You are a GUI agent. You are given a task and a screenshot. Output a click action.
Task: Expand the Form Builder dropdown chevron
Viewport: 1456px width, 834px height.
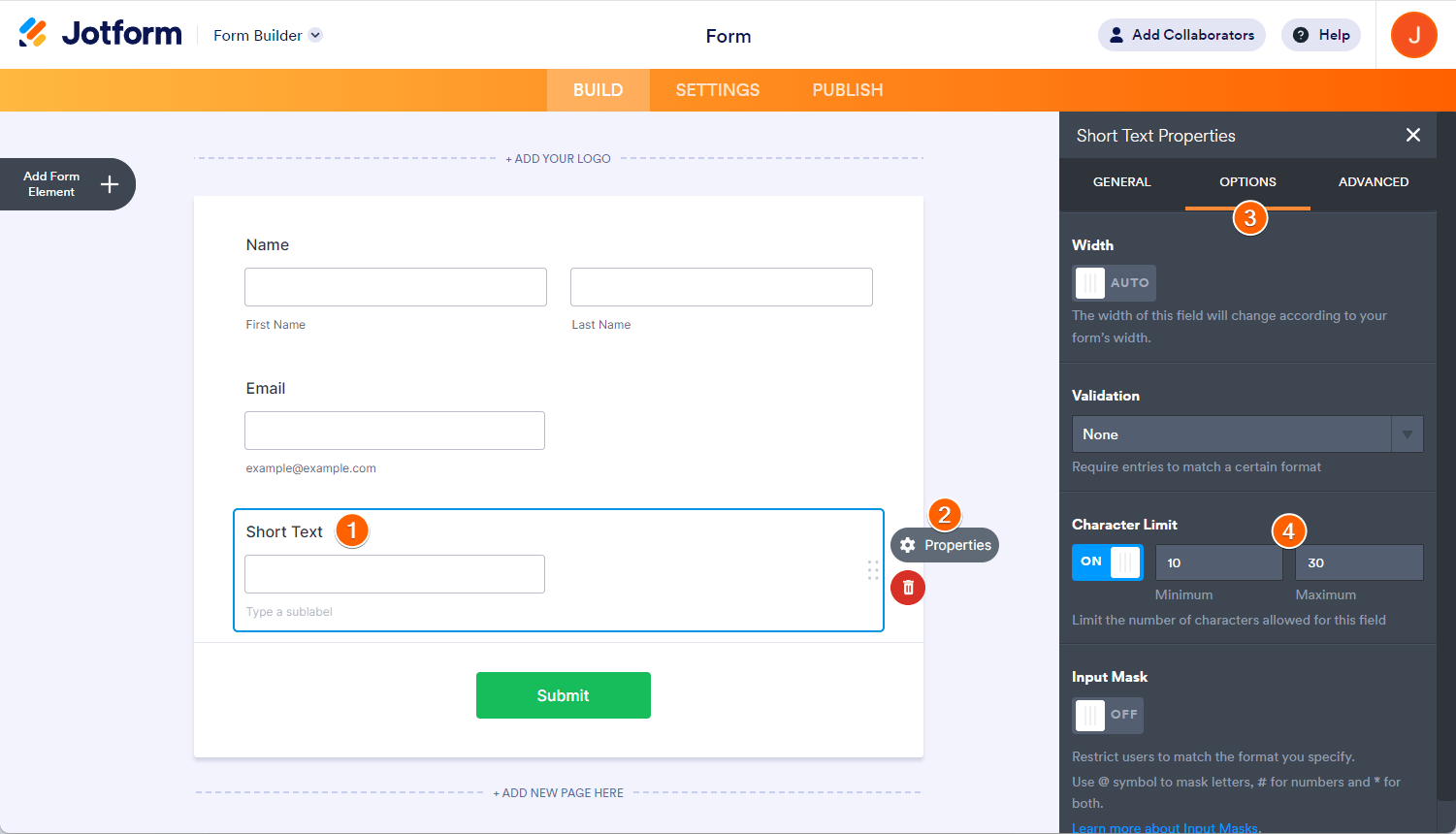315,36
